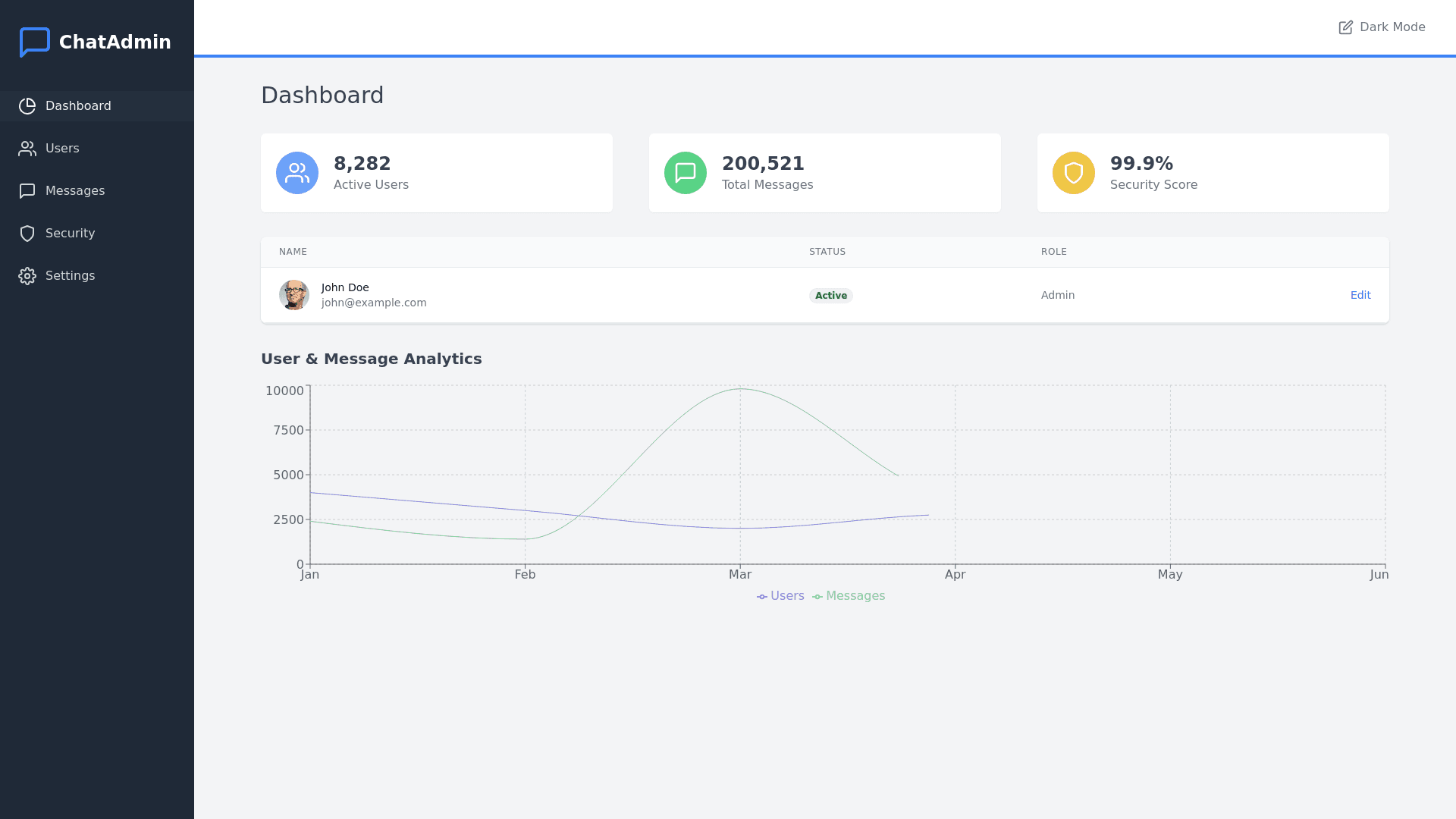Click the blue Active Users circle icon

[x=297, y=173]
